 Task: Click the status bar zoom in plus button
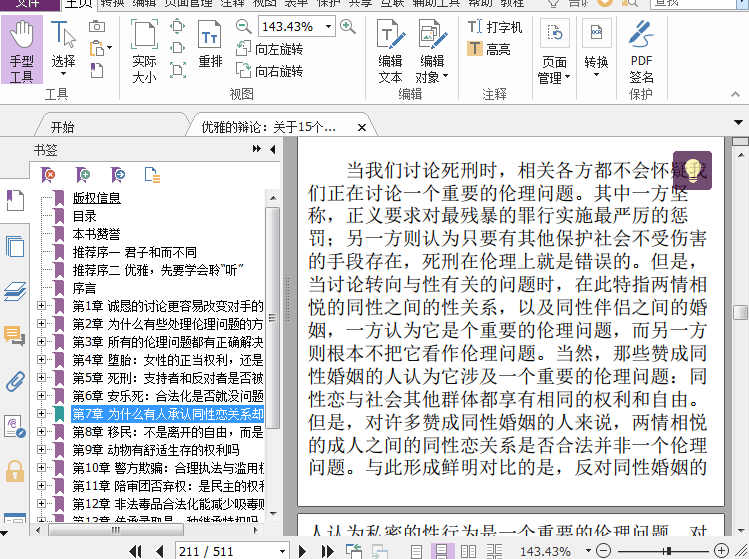(x=721, y=551)
